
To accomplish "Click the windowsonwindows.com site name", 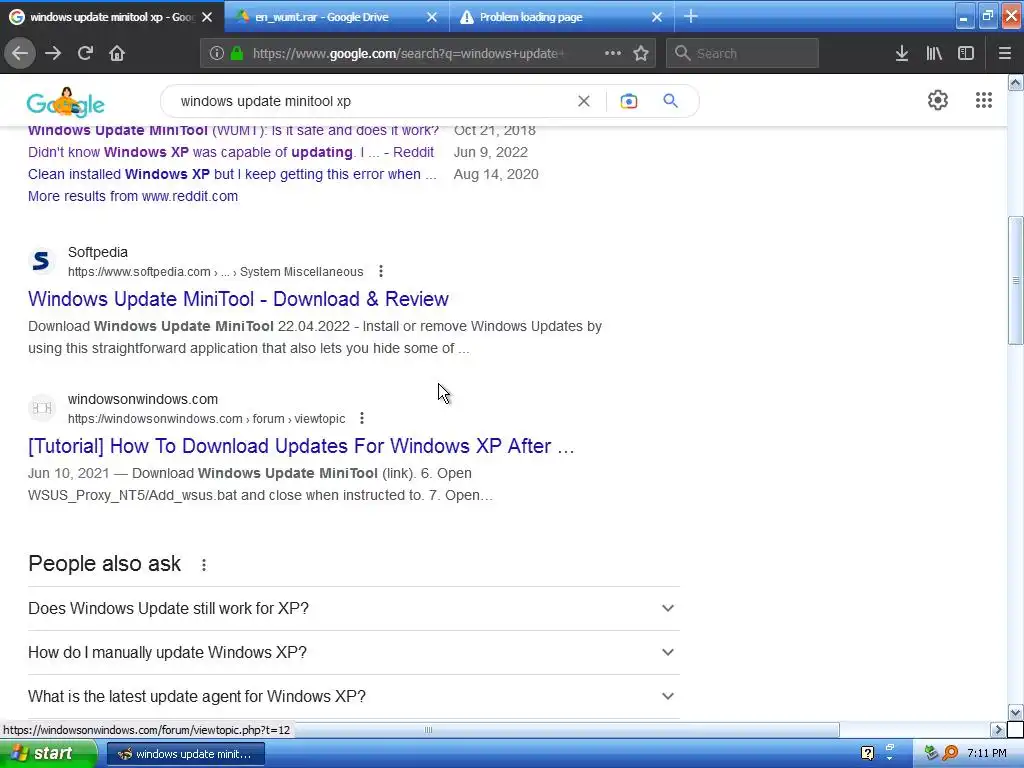I will click(143, 399).
